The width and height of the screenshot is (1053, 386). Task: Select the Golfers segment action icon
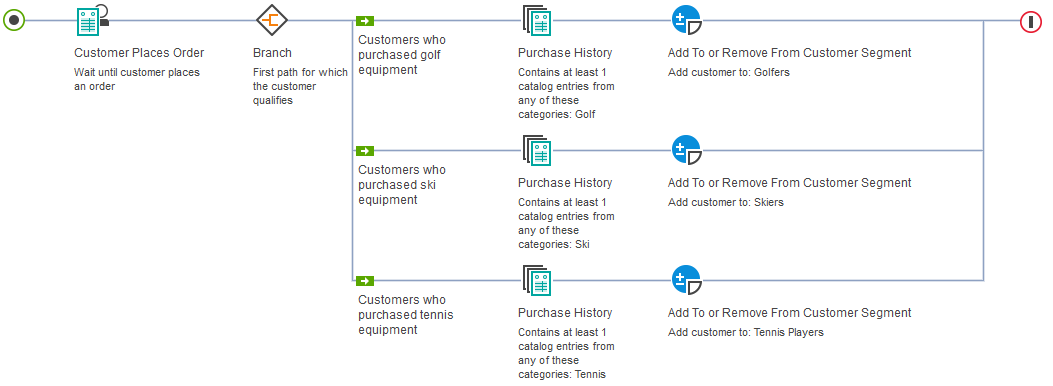tap(686, 20)
